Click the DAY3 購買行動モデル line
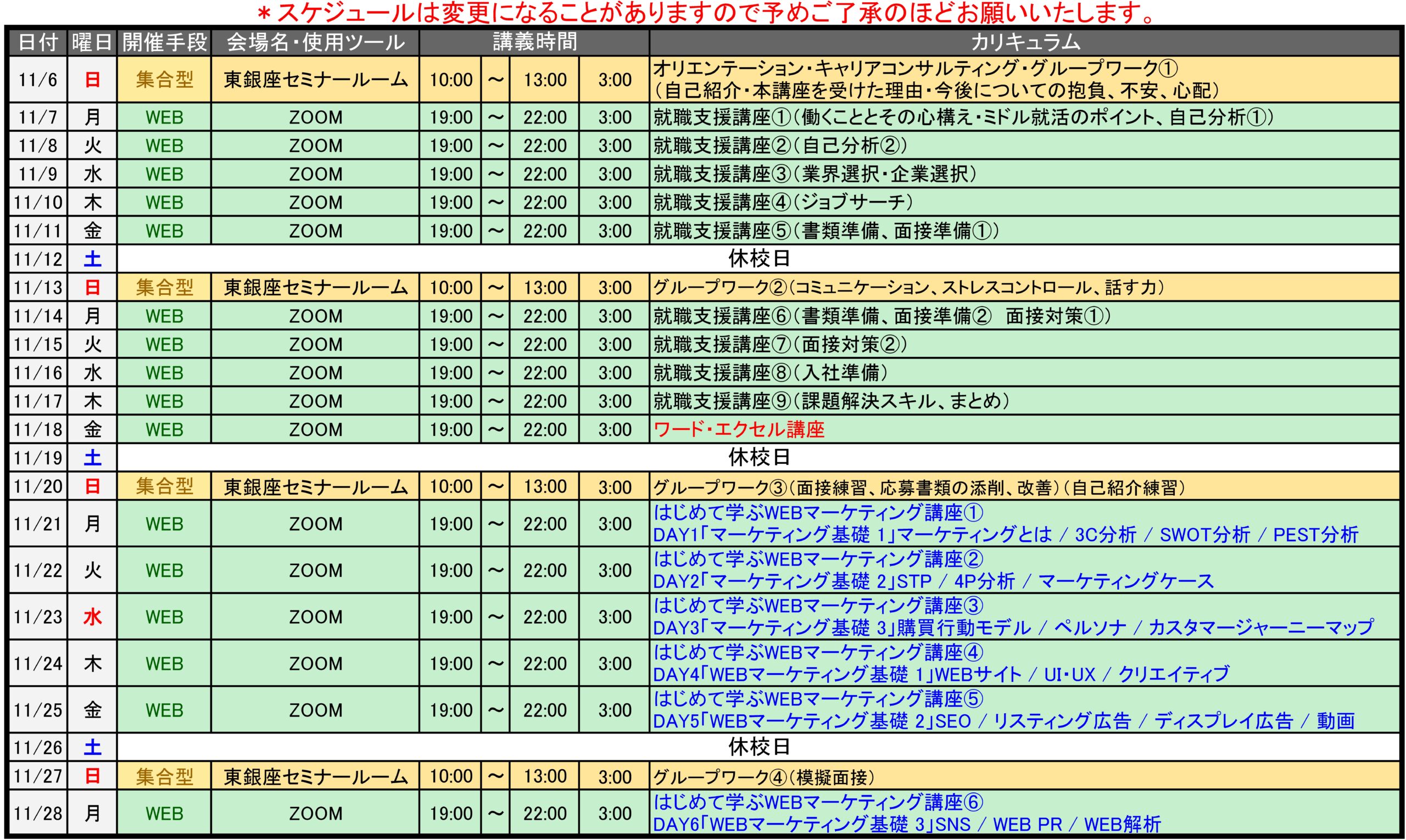 [x=1014, y=628]
